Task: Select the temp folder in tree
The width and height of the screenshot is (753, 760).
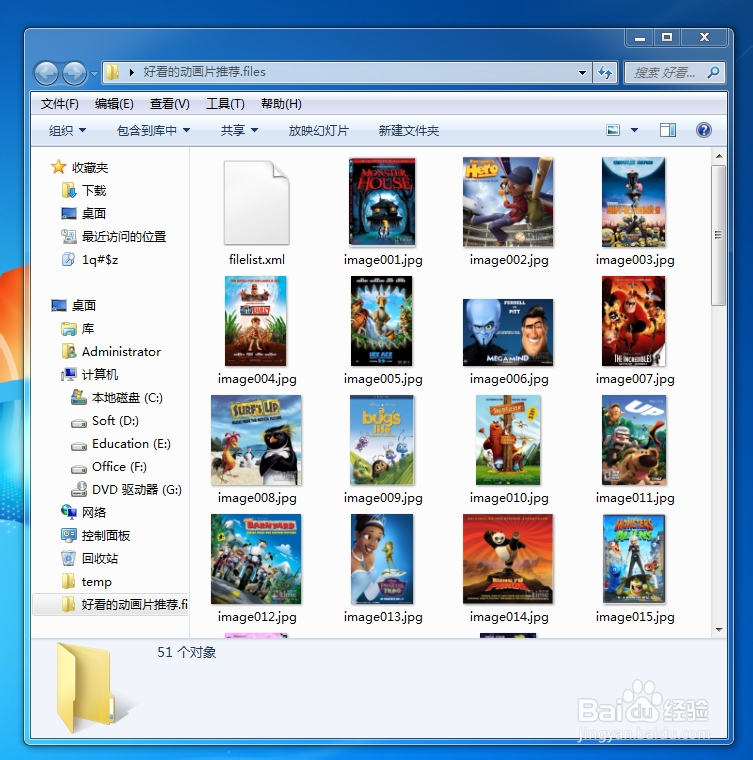Action: click(87, 581)
